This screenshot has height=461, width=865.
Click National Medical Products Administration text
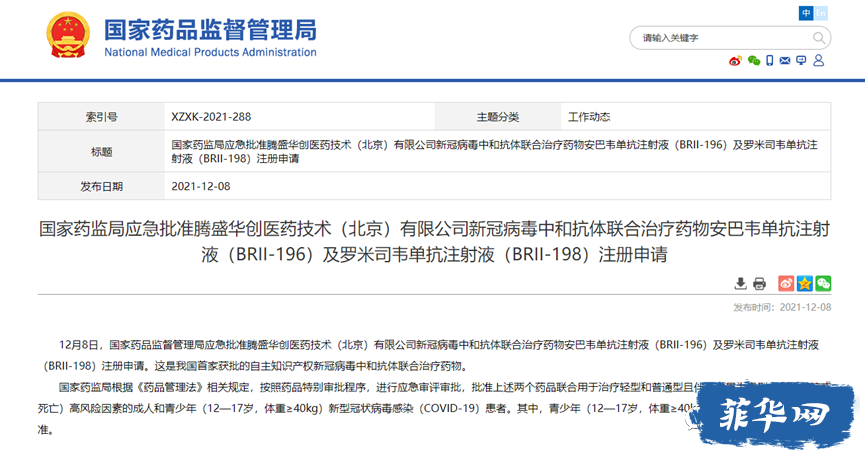coord(210,52)
